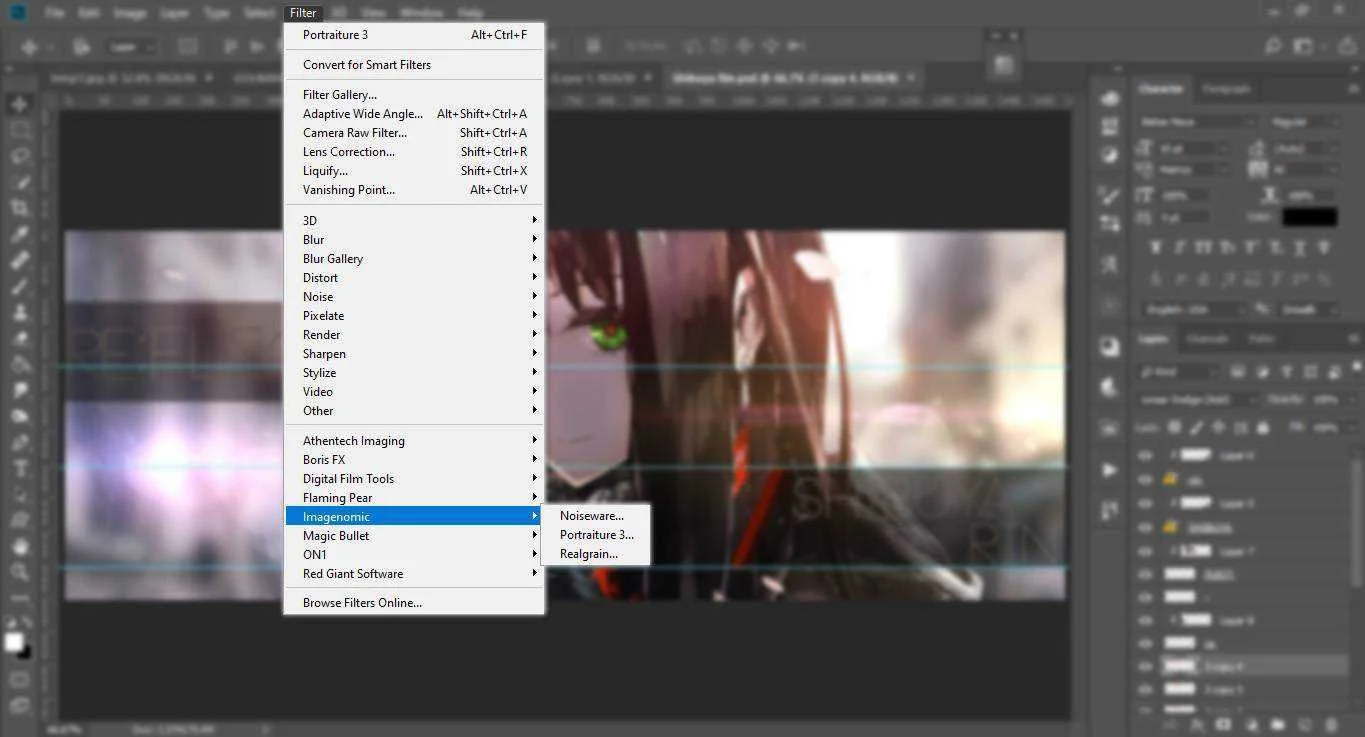Choose Portraiture 3... in Imagenomic submenu
This screenshot has width=1365, height=737.
tap(596, 535)
